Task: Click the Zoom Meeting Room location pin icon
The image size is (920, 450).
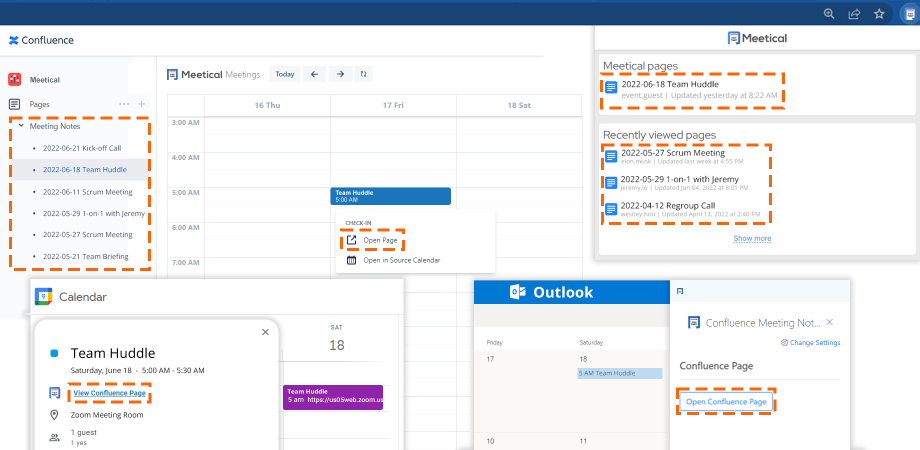Action: point(55,415)
